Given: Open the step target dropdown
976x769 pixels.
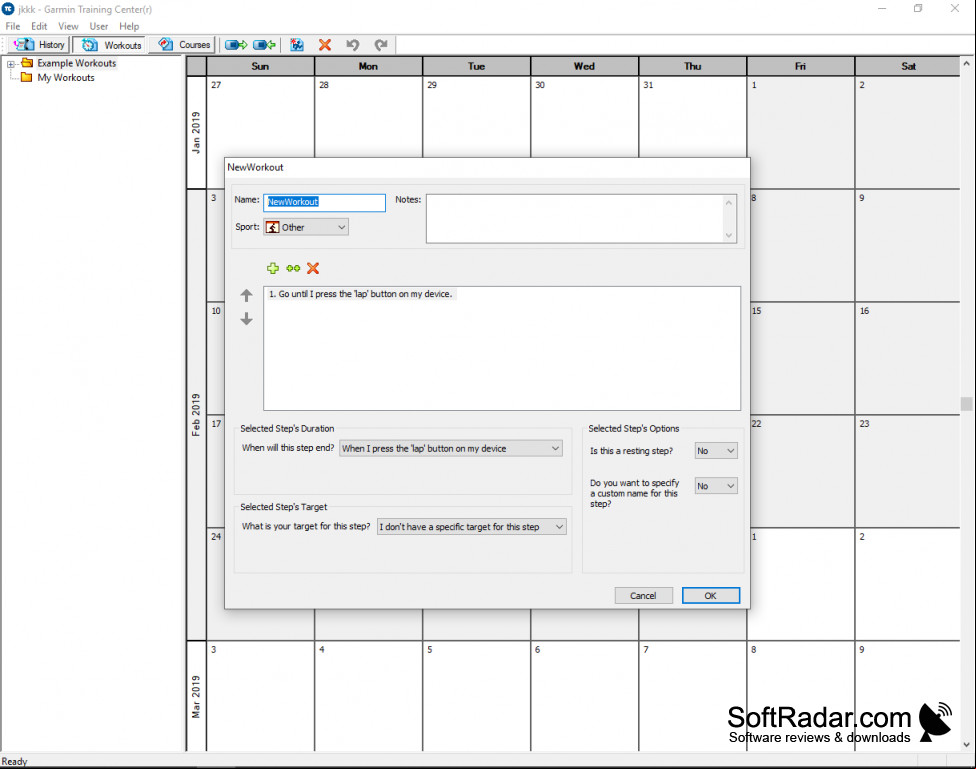Looking at the screenshot, I should (472, 527).
